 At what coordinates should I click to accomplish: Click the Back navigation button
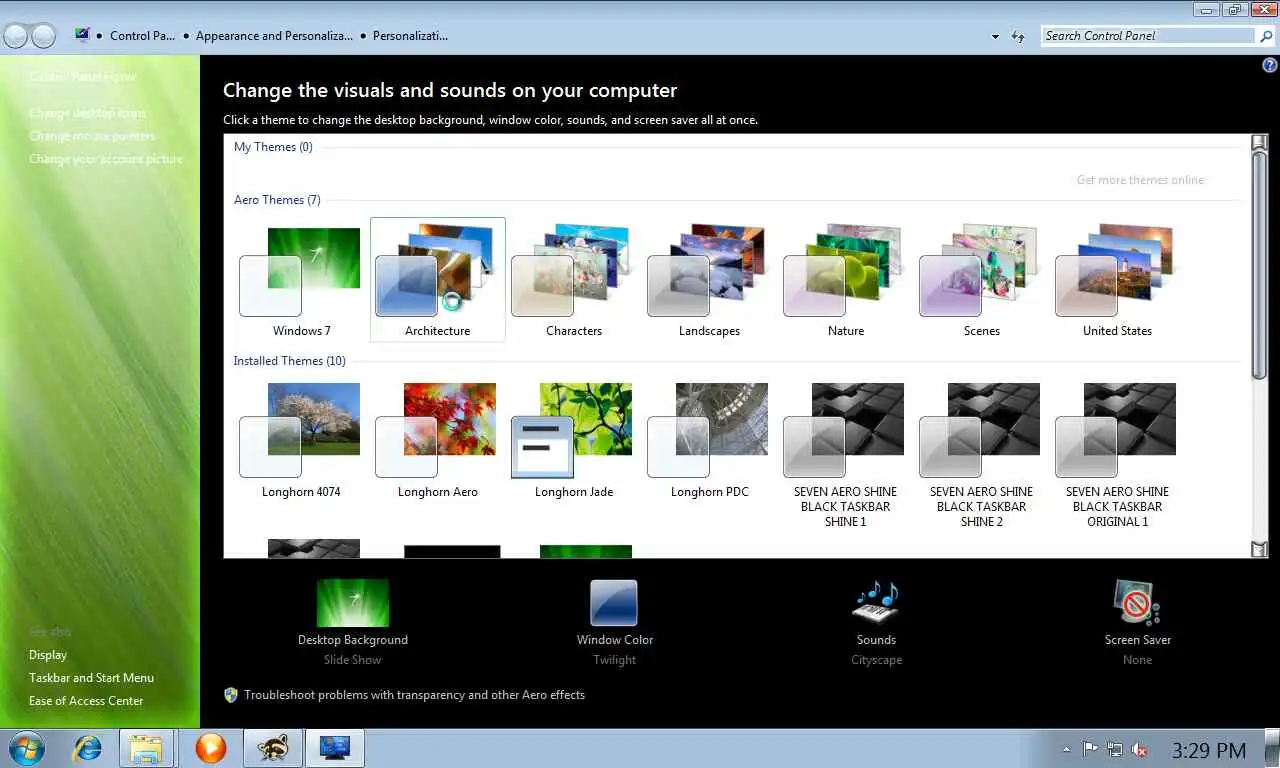16,36
